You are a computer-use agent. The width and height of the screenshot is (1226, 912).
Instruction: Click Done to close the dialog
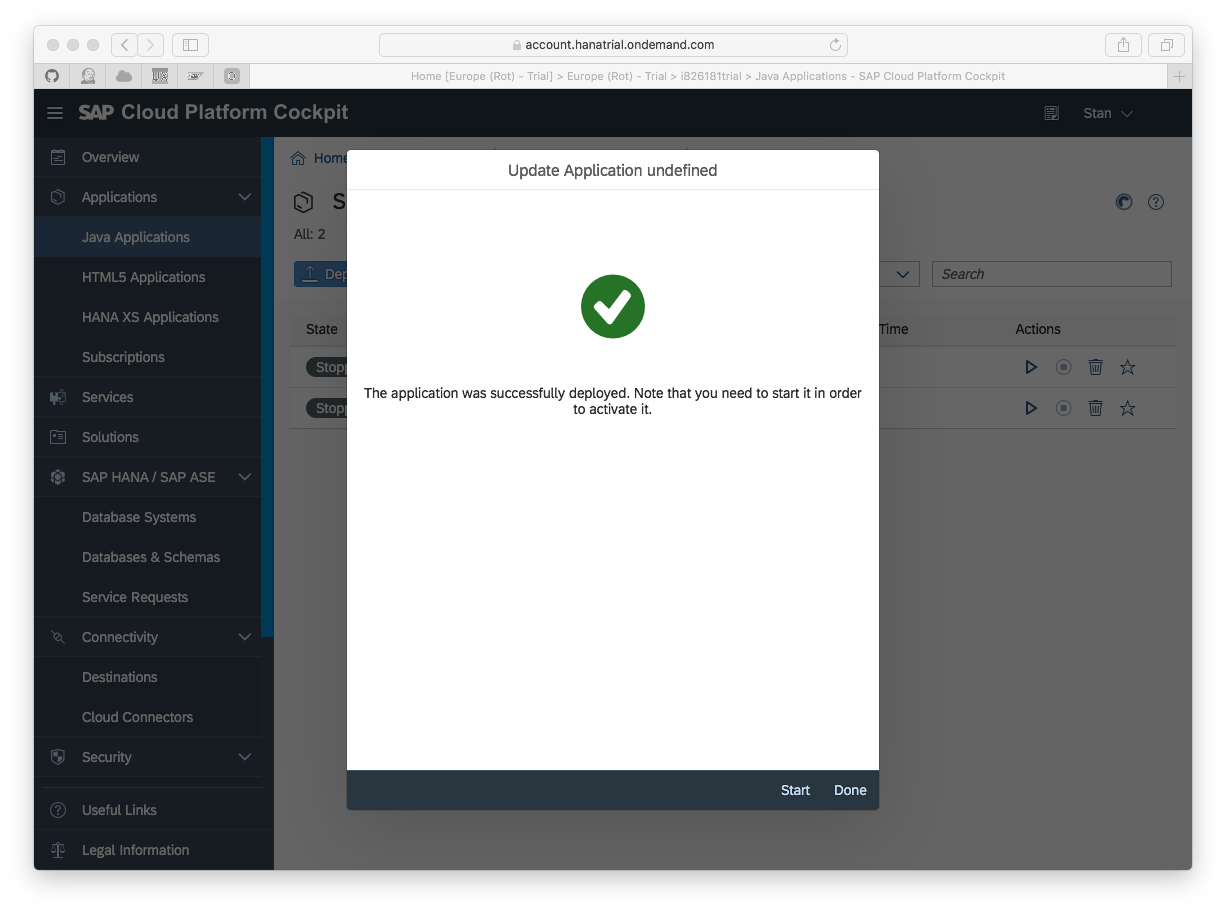[x=850, y=790]
